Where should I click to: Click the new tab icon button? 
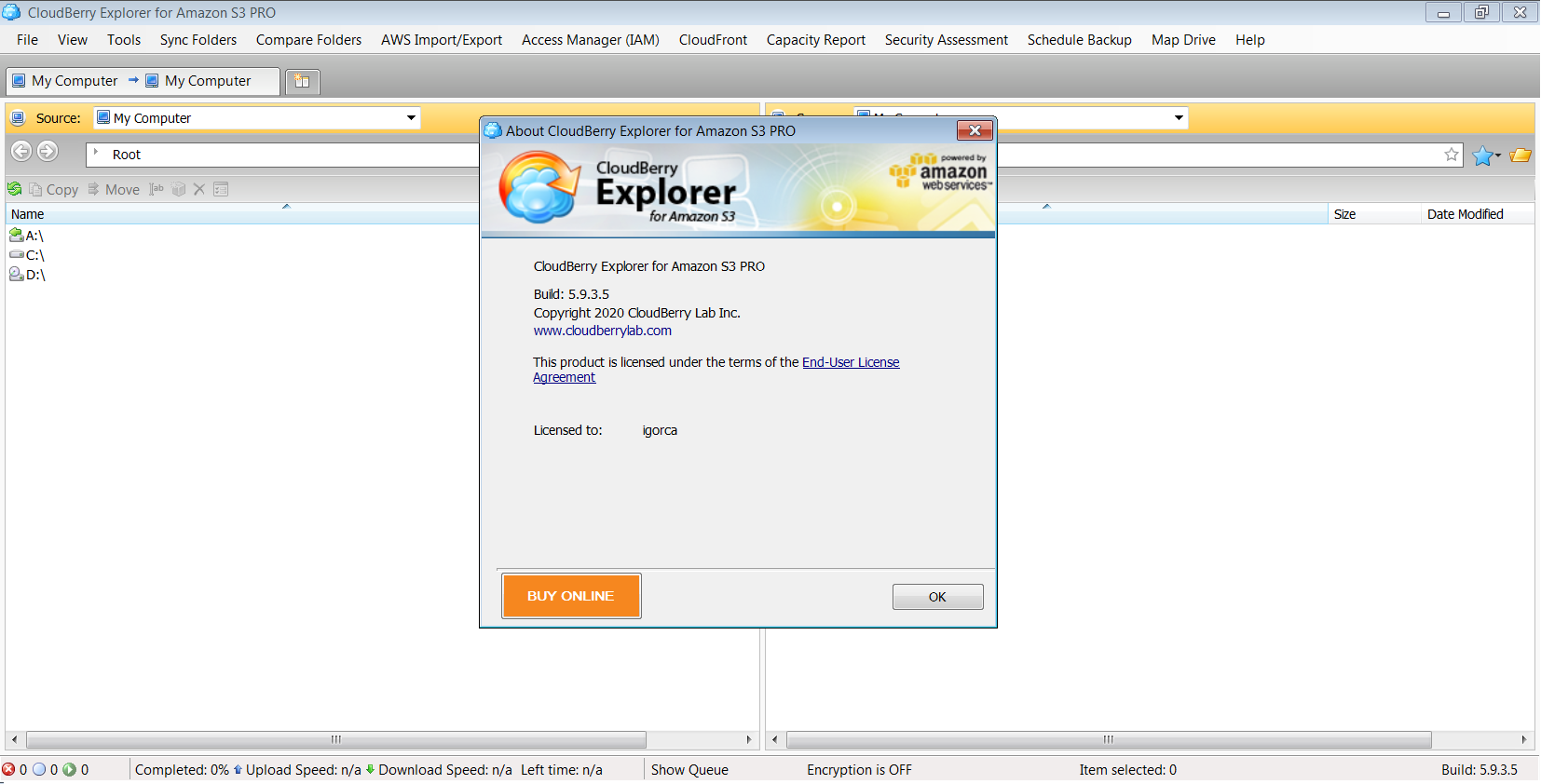coord(302,81)
